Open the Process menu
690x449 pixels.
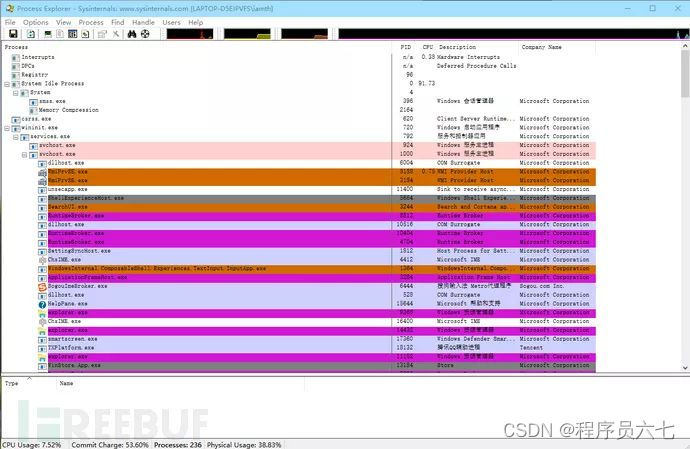[91, 22]
